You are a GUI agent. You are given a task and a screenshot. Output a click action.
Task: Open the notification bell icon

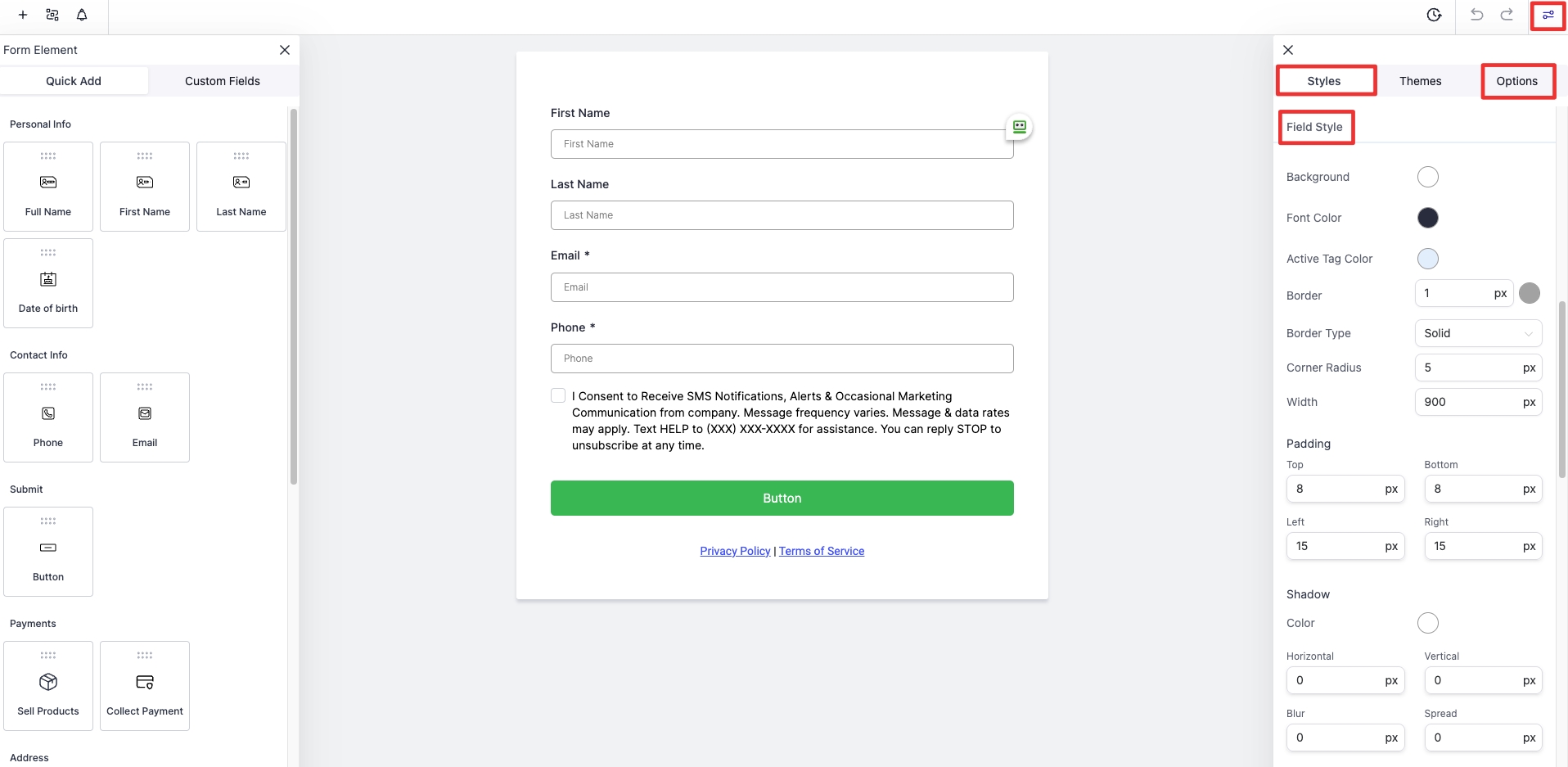pos(82,15)
